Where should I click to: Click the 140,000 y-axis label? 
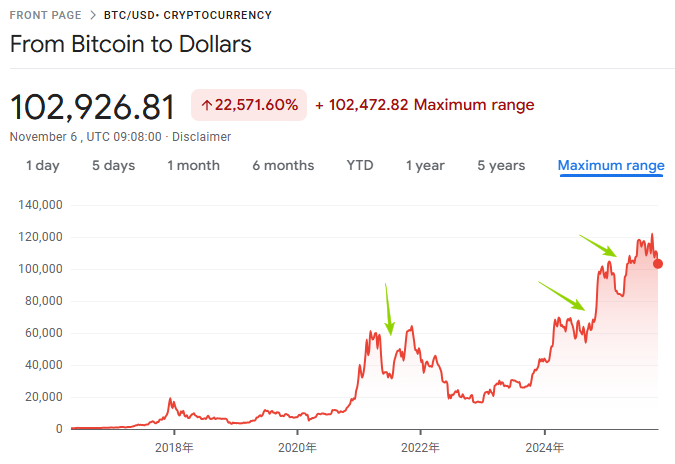point(41,205)
